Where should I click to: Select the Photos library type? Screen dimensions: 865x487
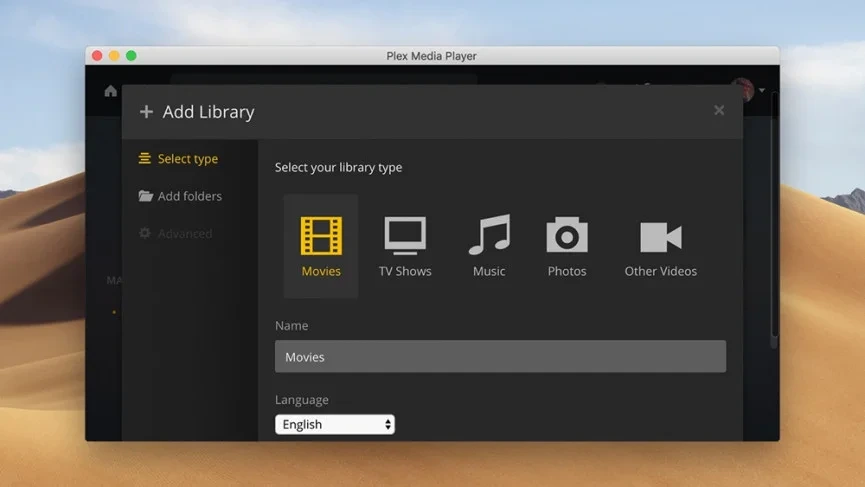(x=567, y=246)
